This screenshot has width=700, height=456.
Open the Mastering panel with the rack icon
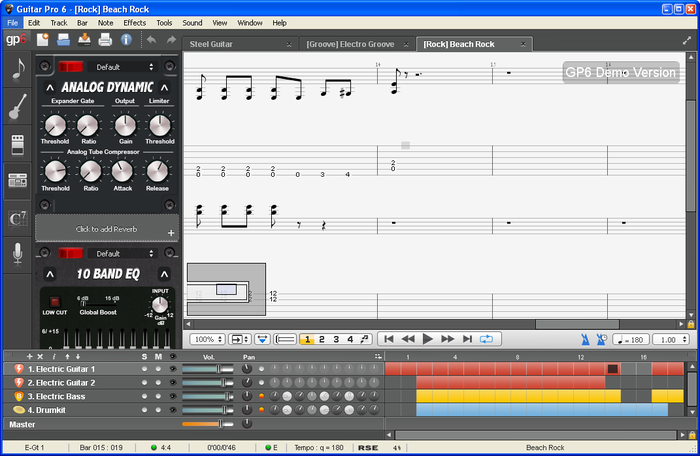(x=17, y=181)
